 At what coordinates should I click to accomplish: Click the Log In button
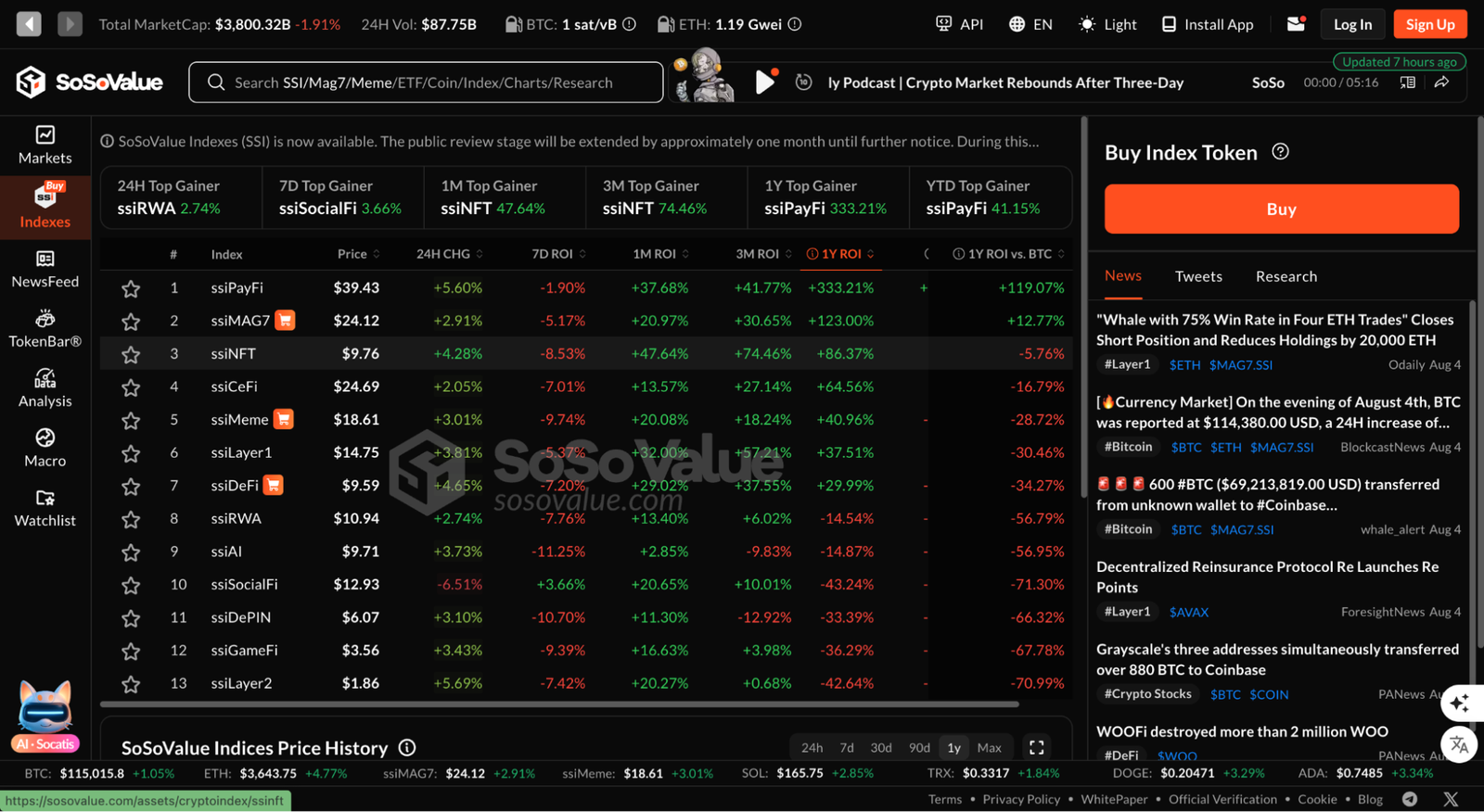pos(1352,24)
